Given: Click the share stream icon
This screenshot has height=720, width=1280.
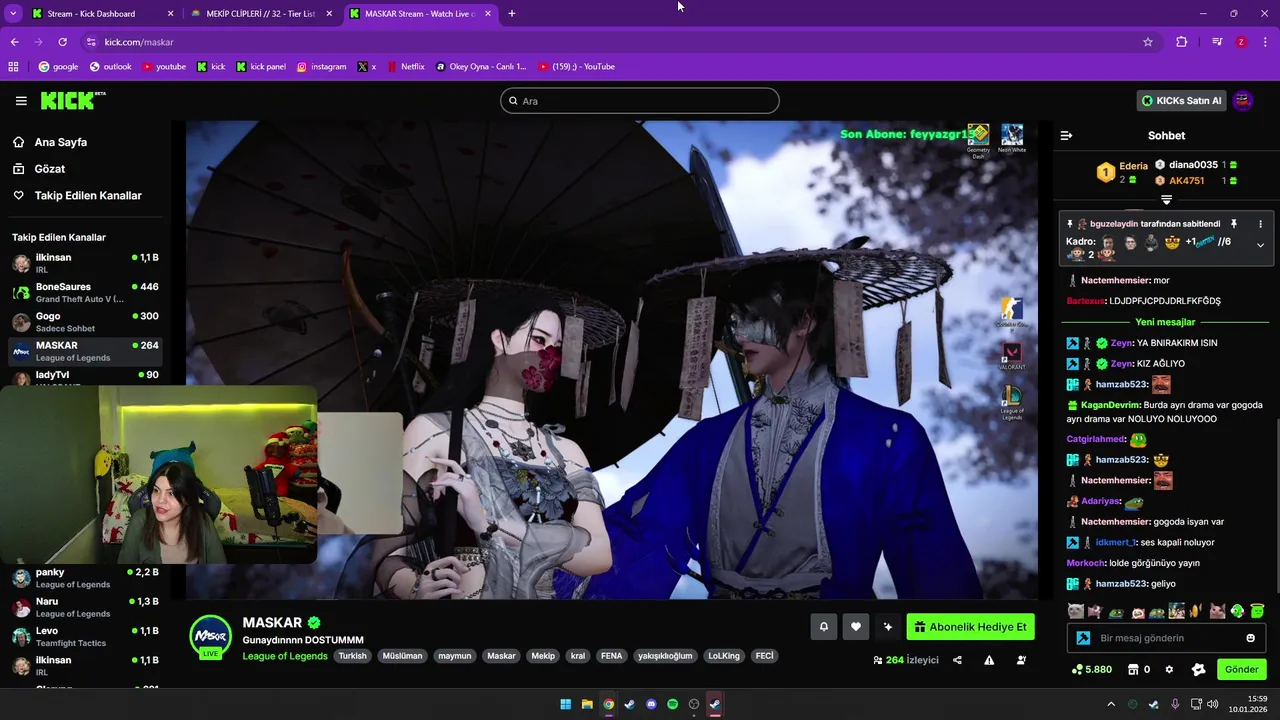Looking at the screenshot, I should tap(957, 660).
